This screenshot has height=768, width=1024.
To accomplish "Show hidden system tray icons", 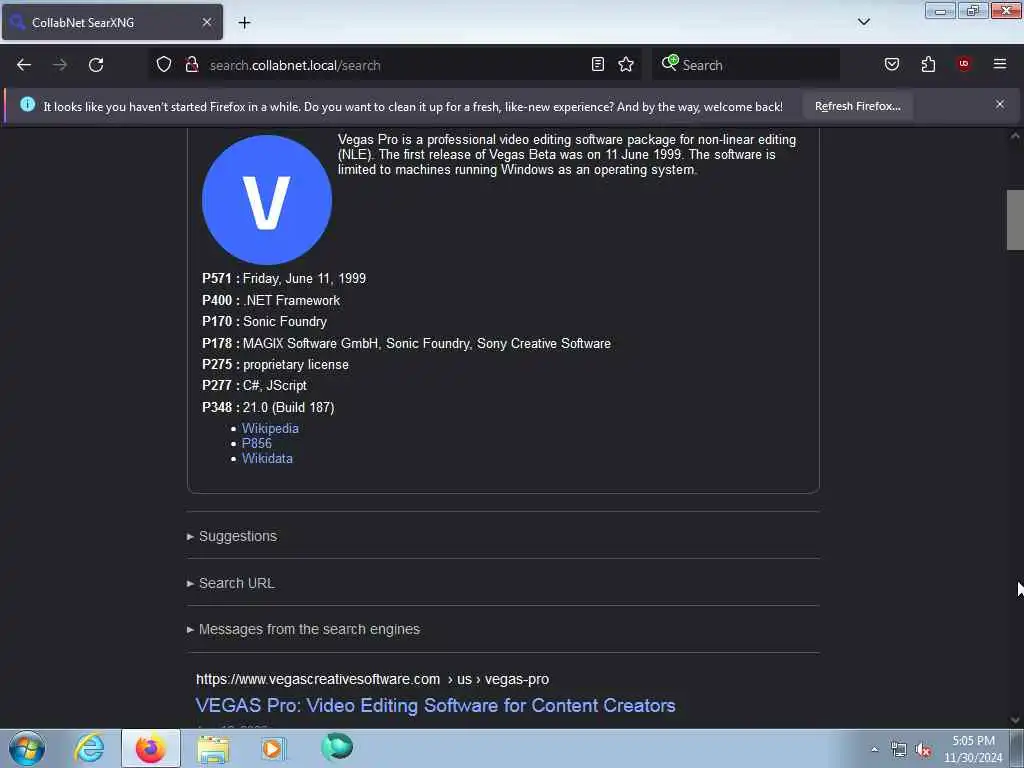I will pyautogui.click(x=874, y=749).
